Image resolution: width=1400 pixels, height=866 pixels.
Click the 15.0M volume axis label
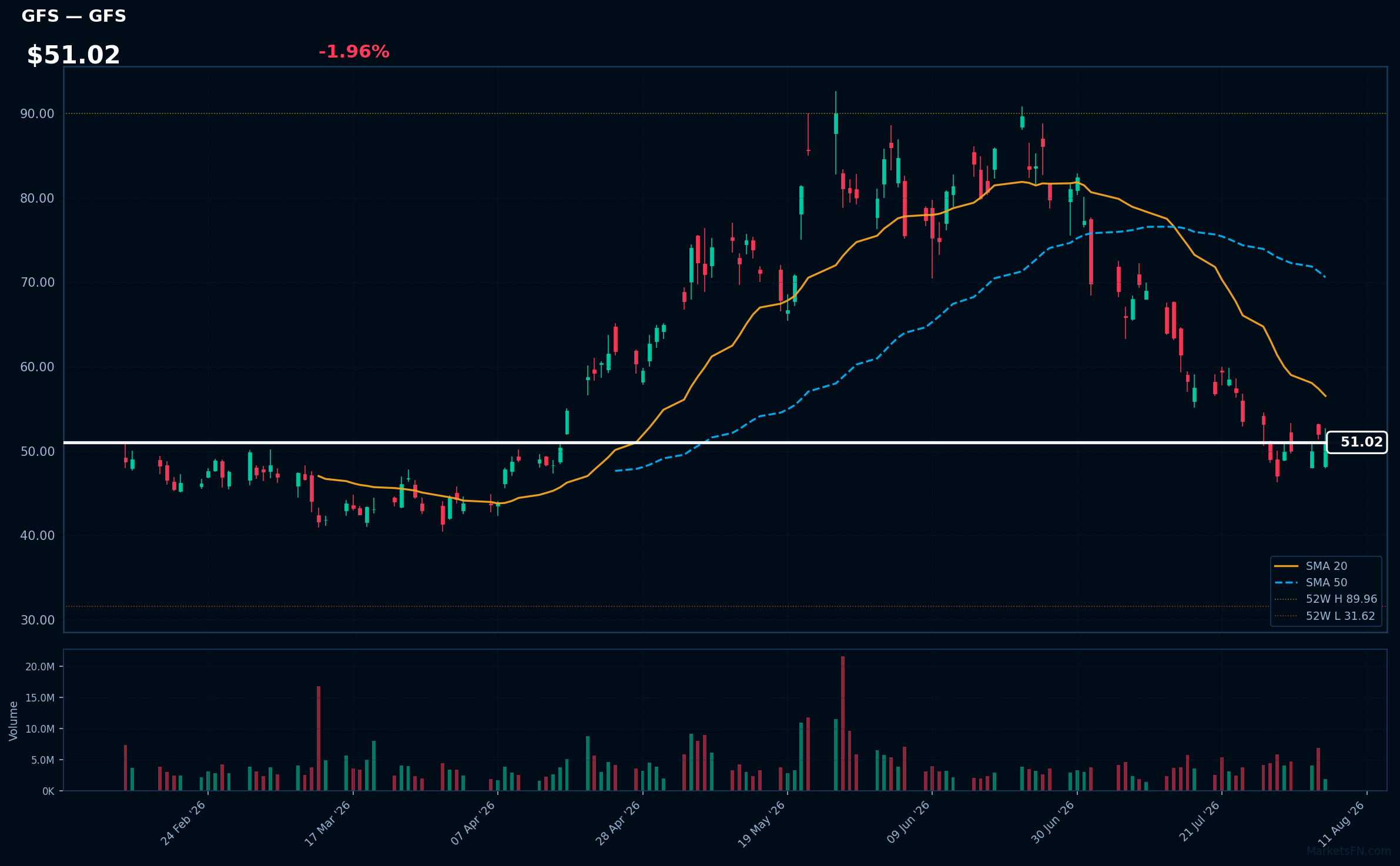click(40, 698)
